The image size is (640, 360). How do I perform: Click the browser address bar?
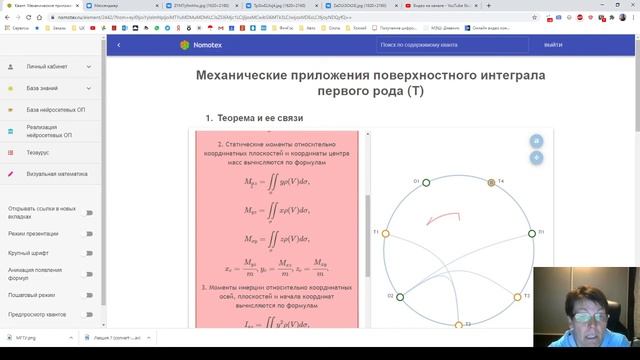pyautogui.click(x=290, y=17)
